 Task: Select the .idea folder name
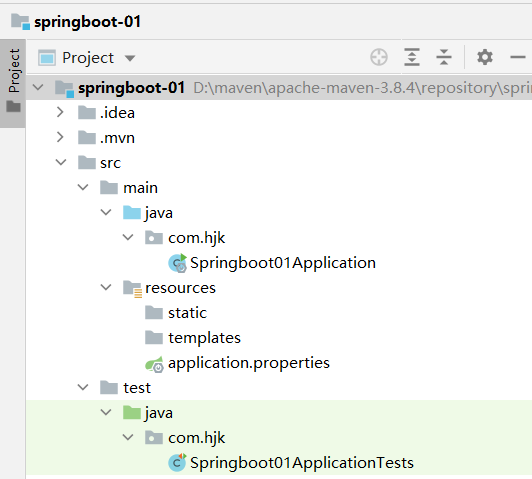117,113
